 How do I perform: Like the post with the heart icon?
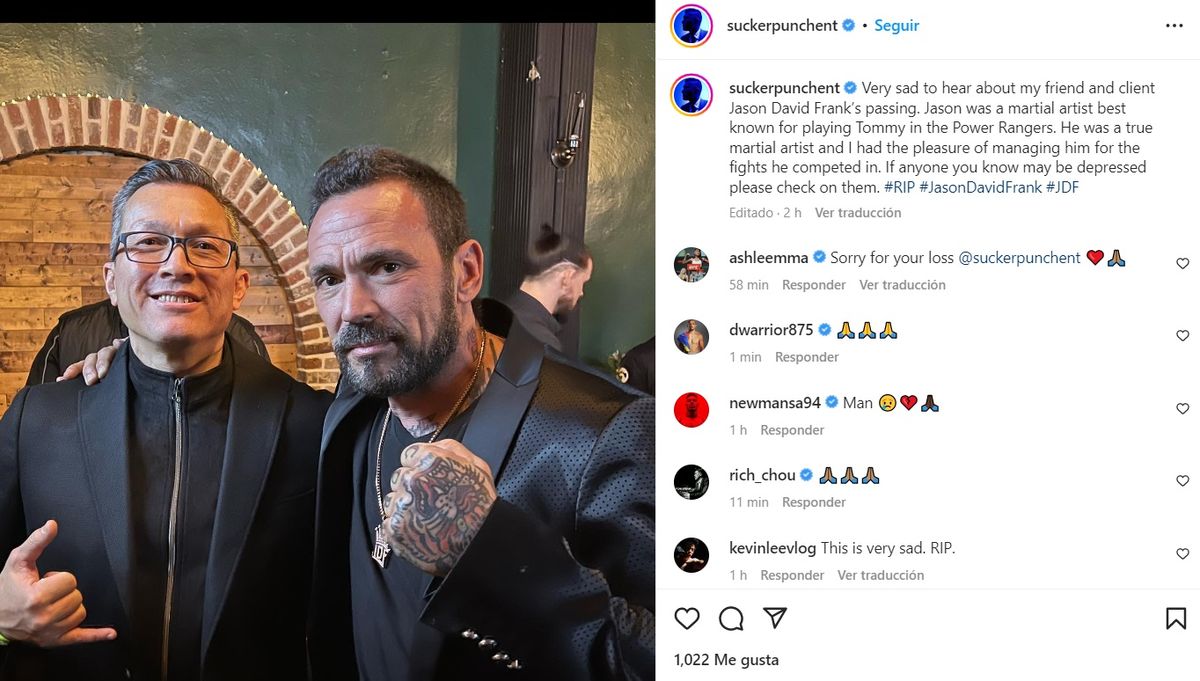687,619
